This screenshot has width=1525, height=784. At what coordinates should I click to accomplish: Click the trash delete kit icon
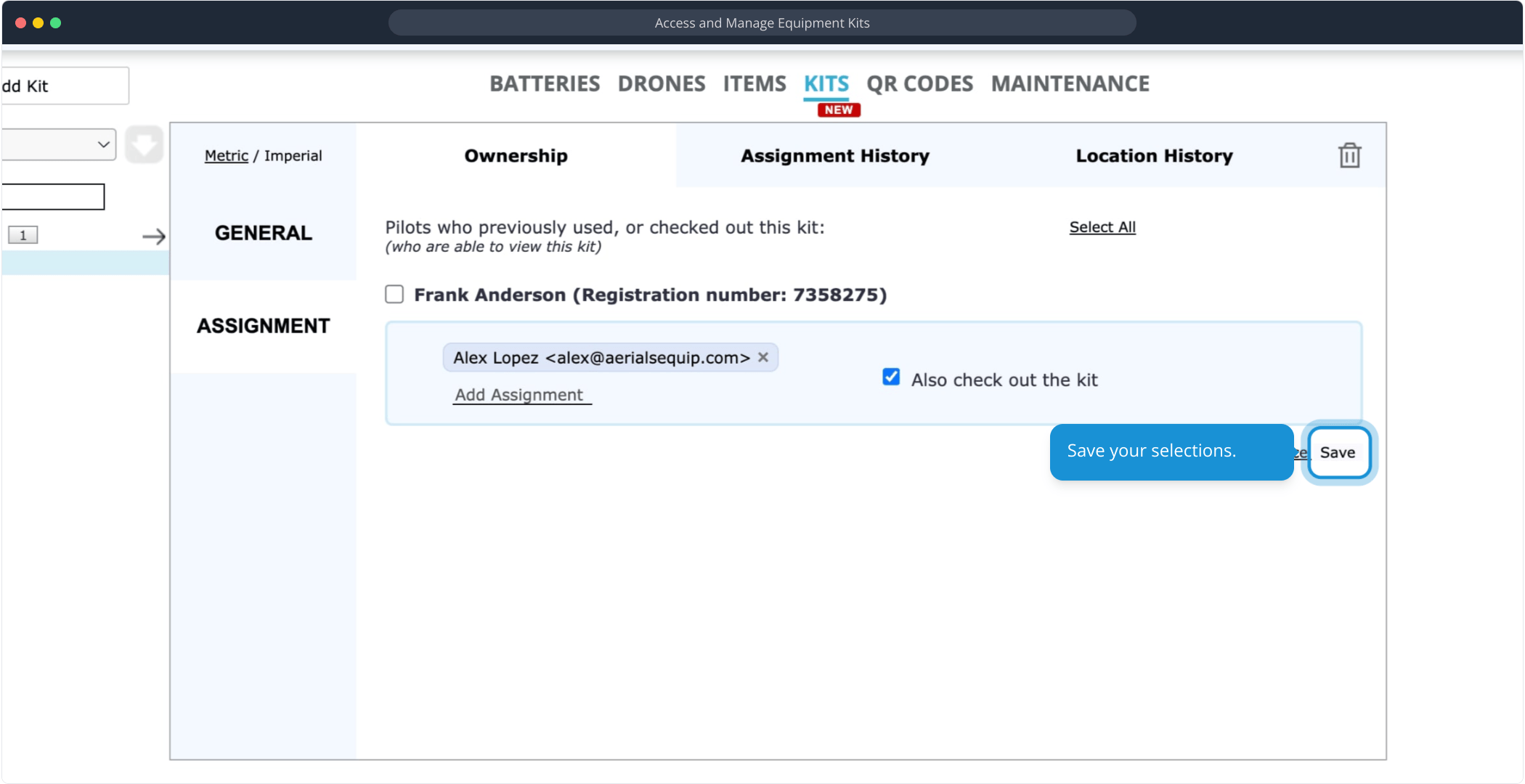click(1349, 156)
